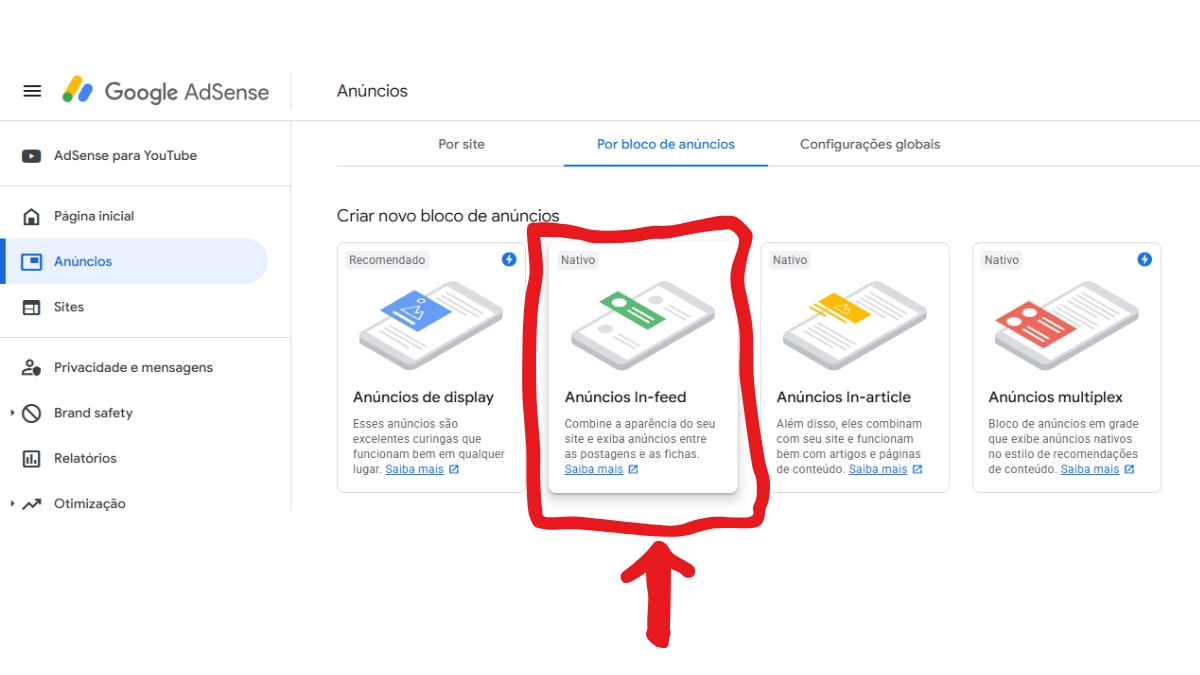Click the lightning badge on Anúncios de display
Viewport: 1200px width, 675px height.
pyautogui.click(x=509, y=259)
